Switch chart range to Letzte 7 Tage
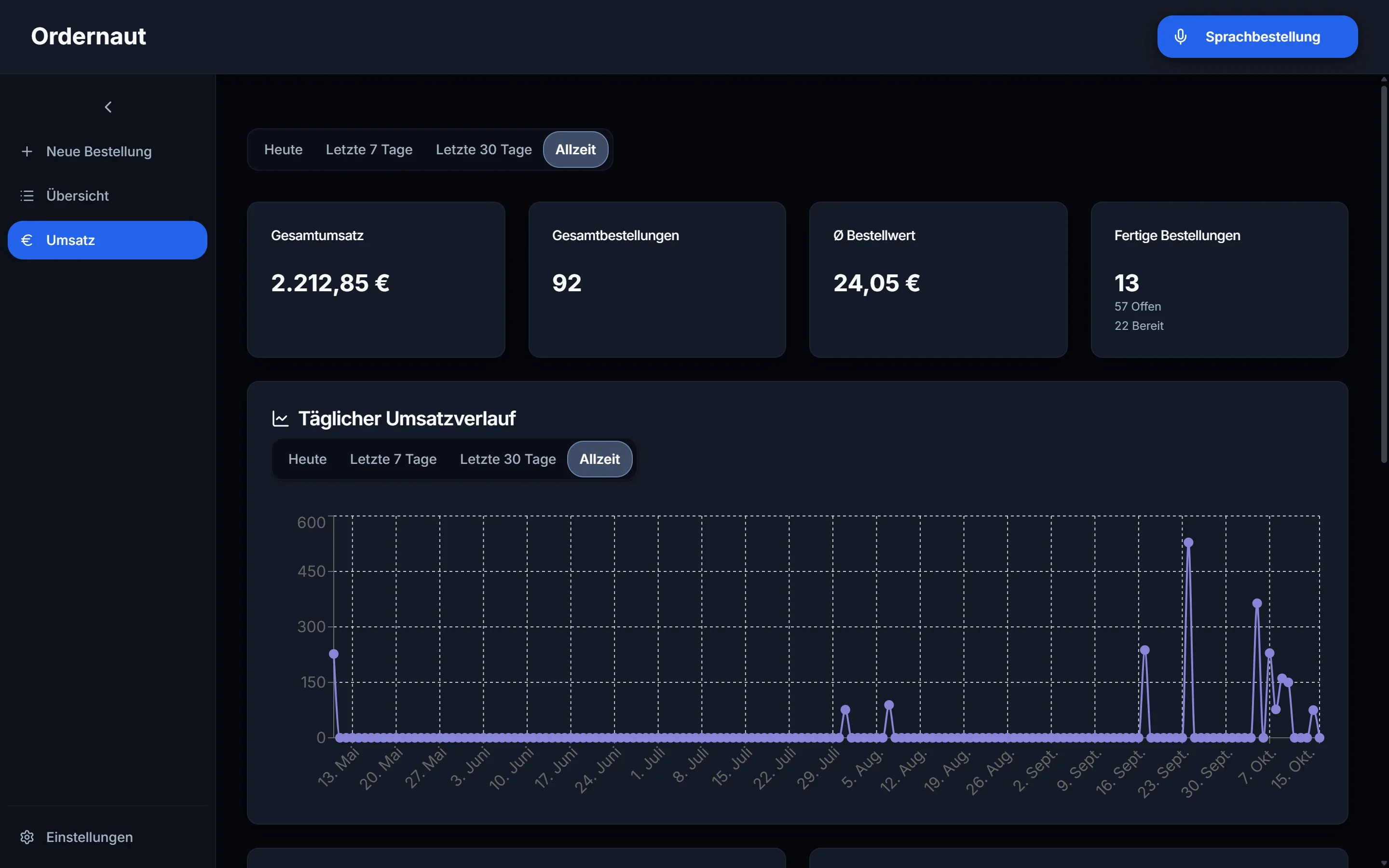 click(x=393, y=459)
